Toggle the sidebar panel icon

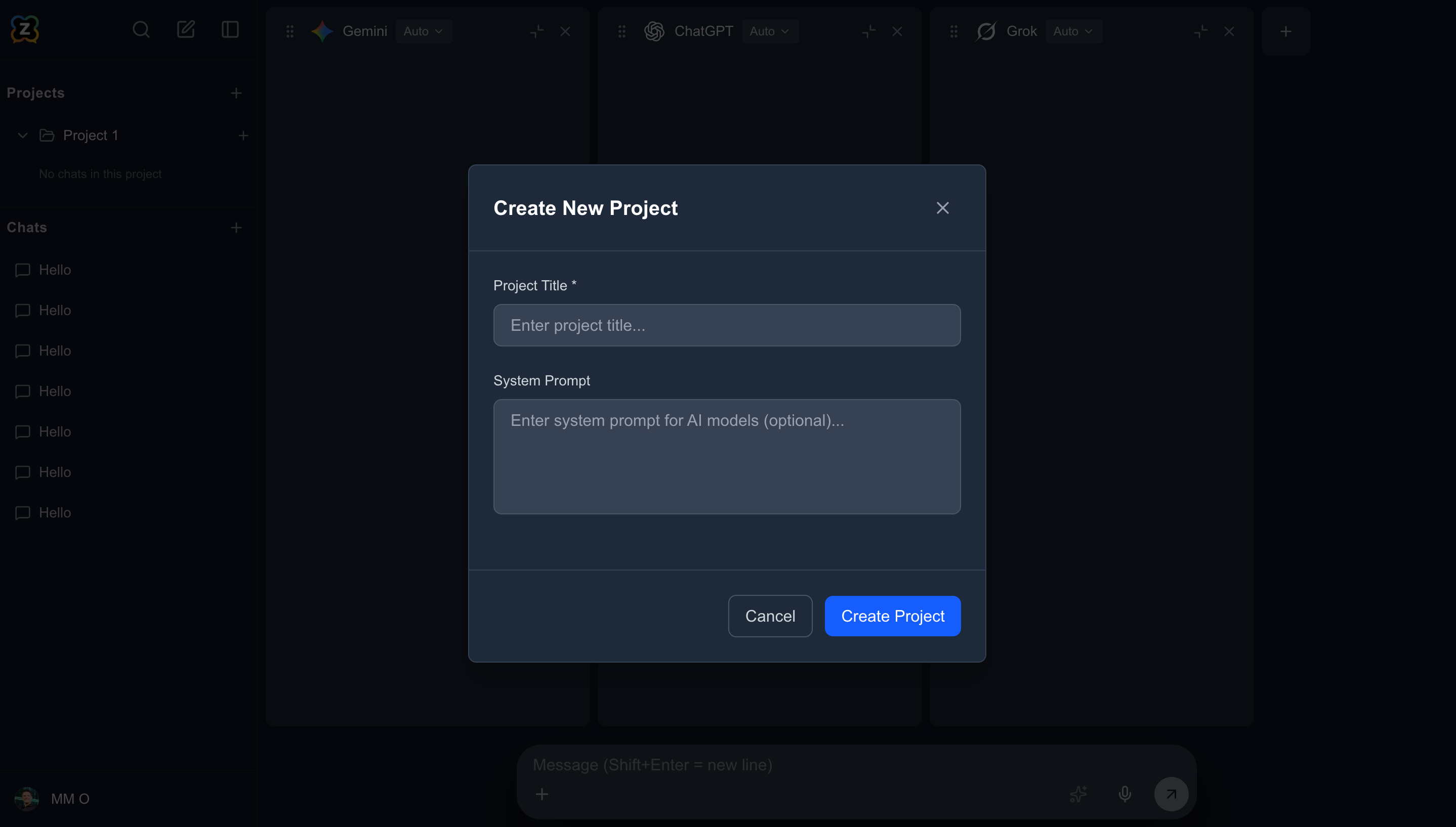[230, 29]
